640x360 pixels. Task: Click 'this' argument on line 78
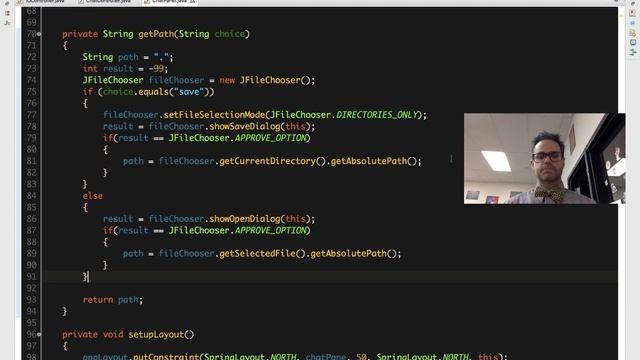point(296,127)
